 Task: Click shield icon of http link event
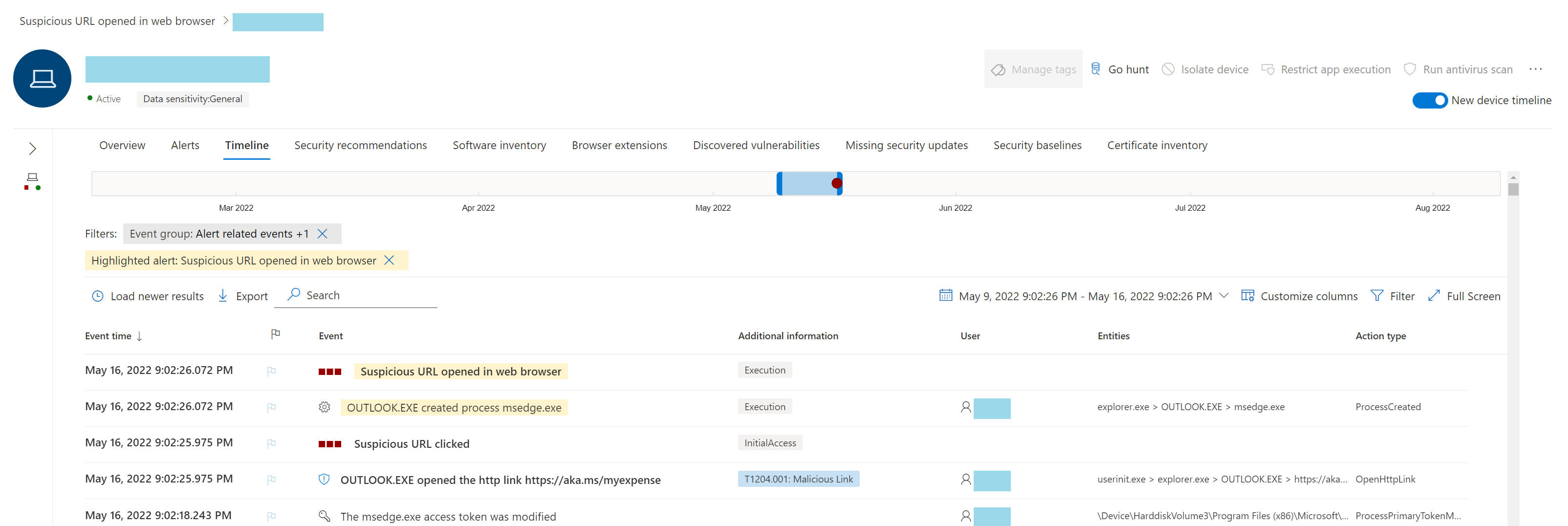pyautogui.click(x=325, y=480)
